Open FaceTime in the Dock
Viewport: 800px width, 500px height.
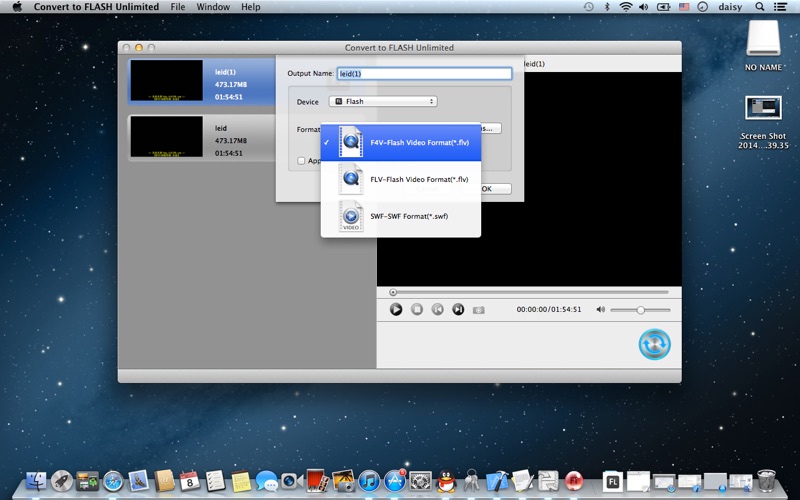coord(292,481)
